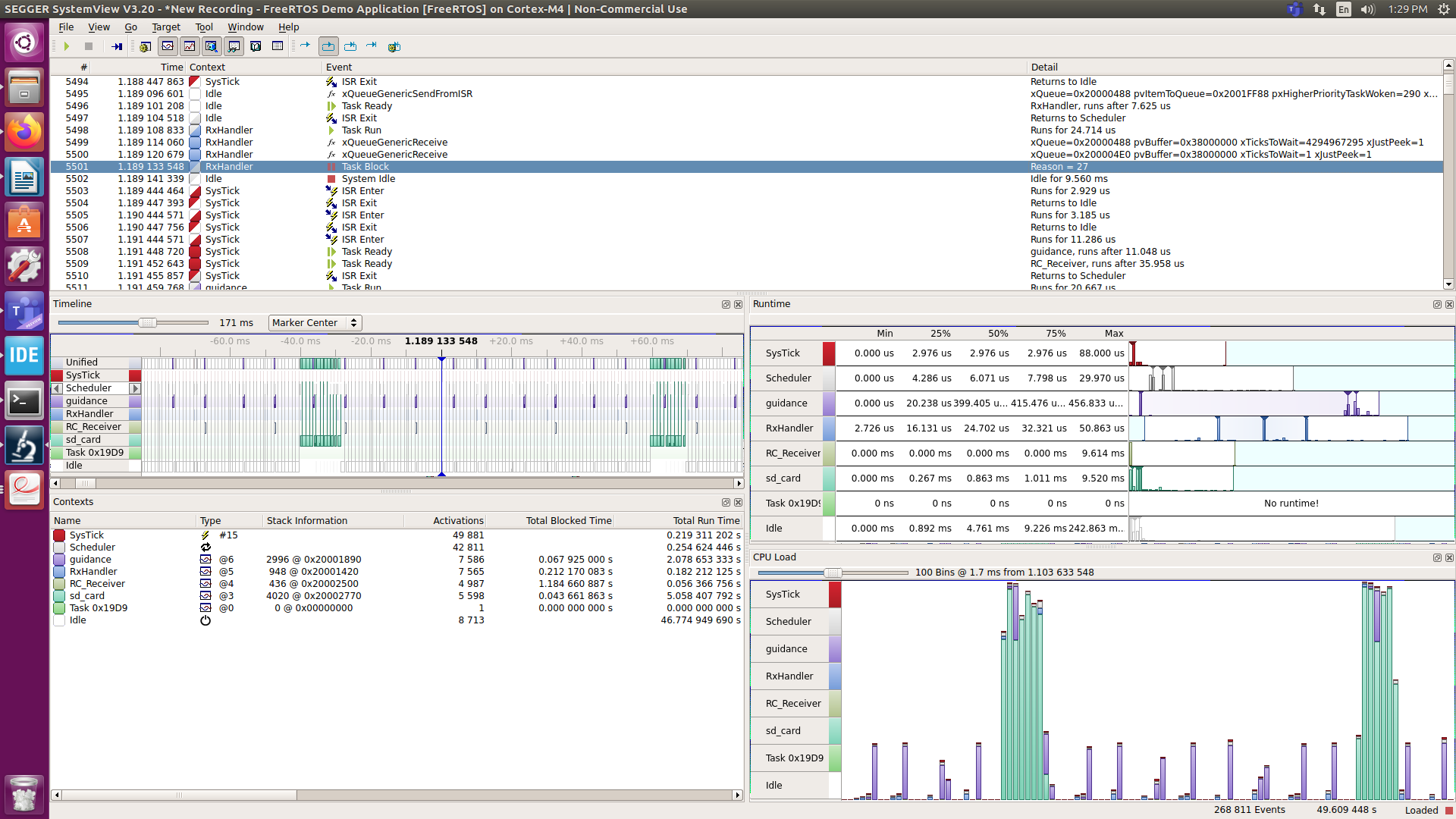Click Contexts panel scrollbar right arrow

click(737, 795)
